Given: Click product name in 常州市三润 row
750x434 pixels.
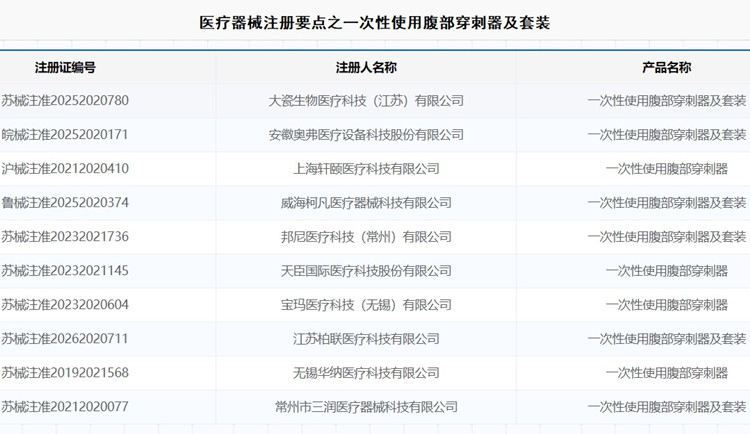Looking at the screenshot, I should click(667, 406).
